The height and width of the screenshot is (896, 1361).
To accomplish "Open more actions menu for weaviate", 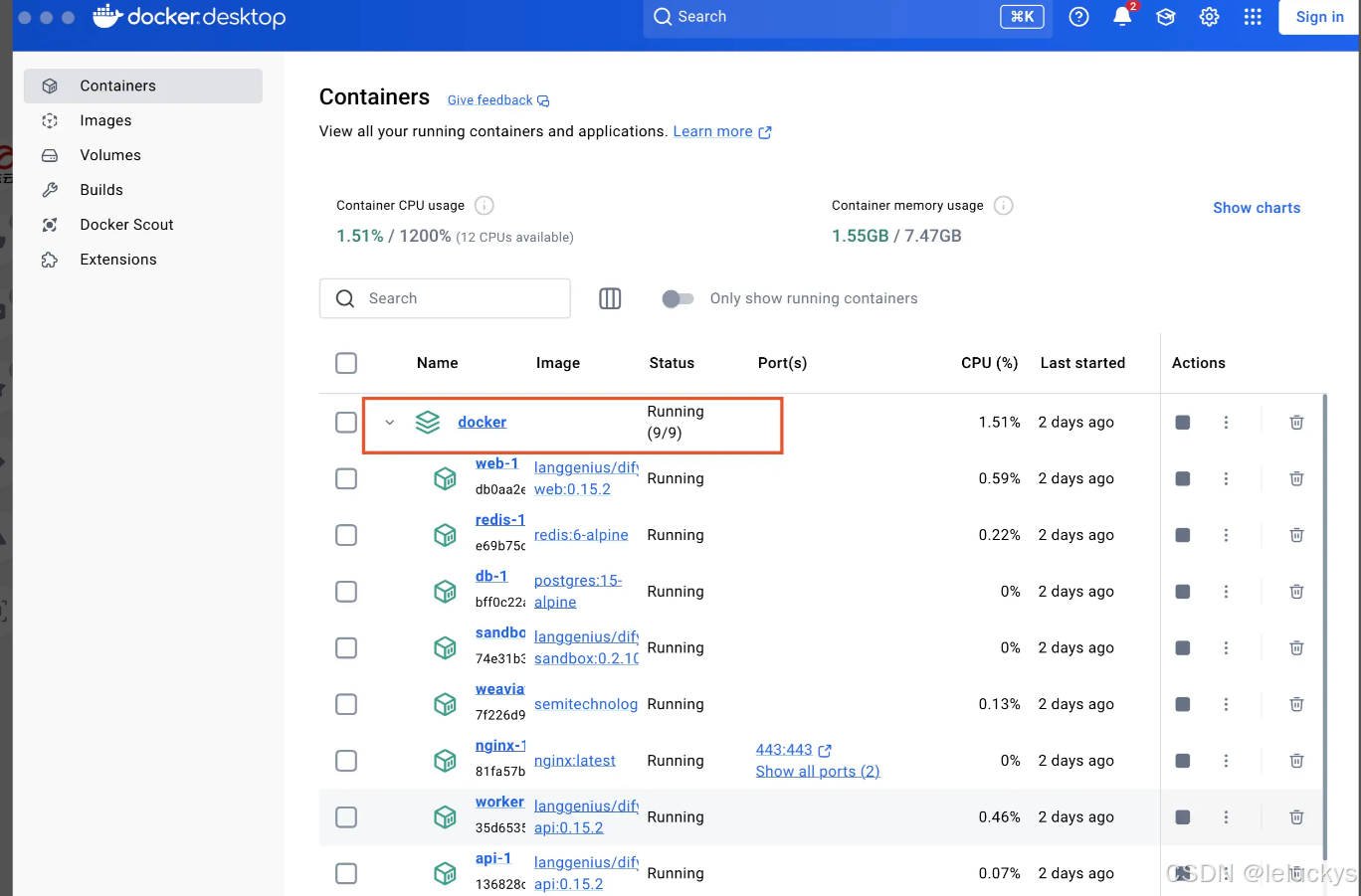I will click(1226, 704).
